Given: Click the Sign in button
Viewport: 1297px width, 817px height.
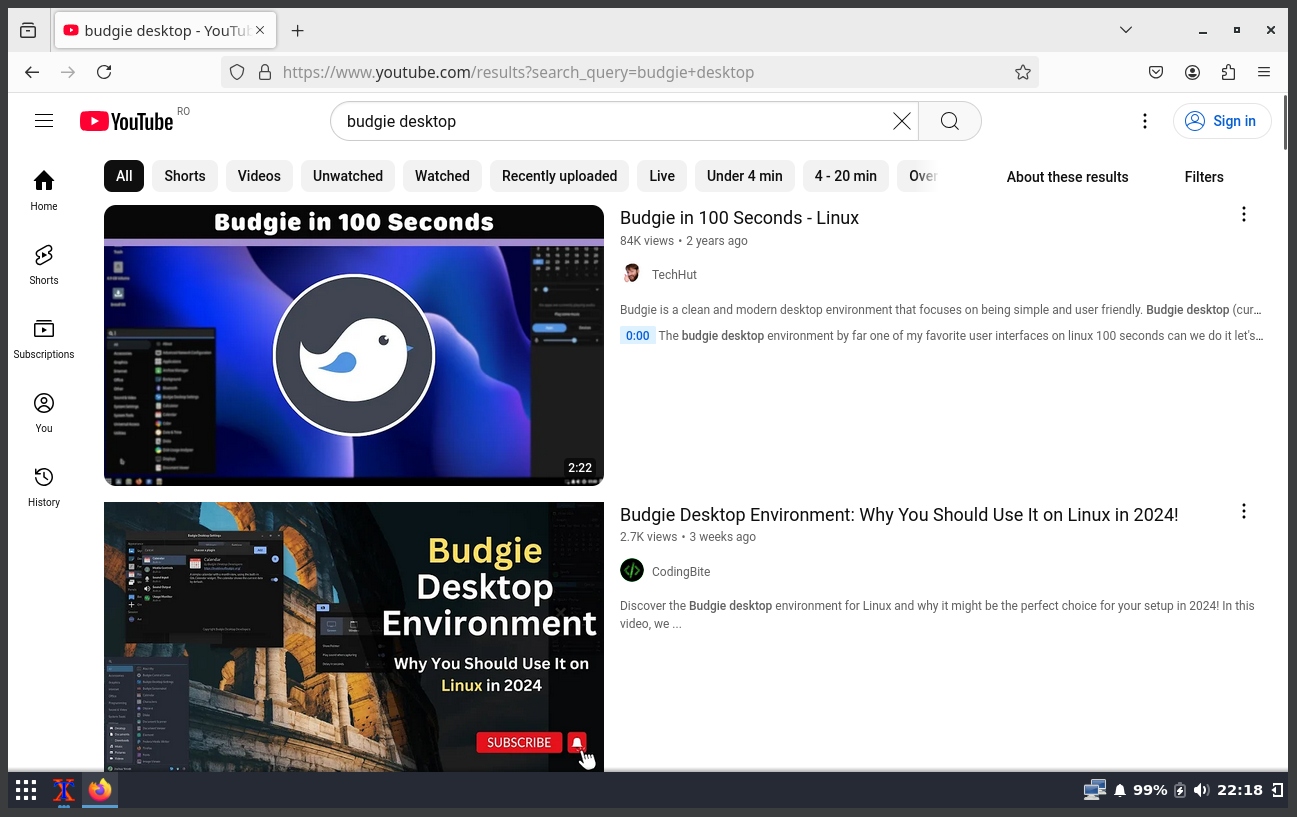Looking at the screenshot, I should 1222,120.
